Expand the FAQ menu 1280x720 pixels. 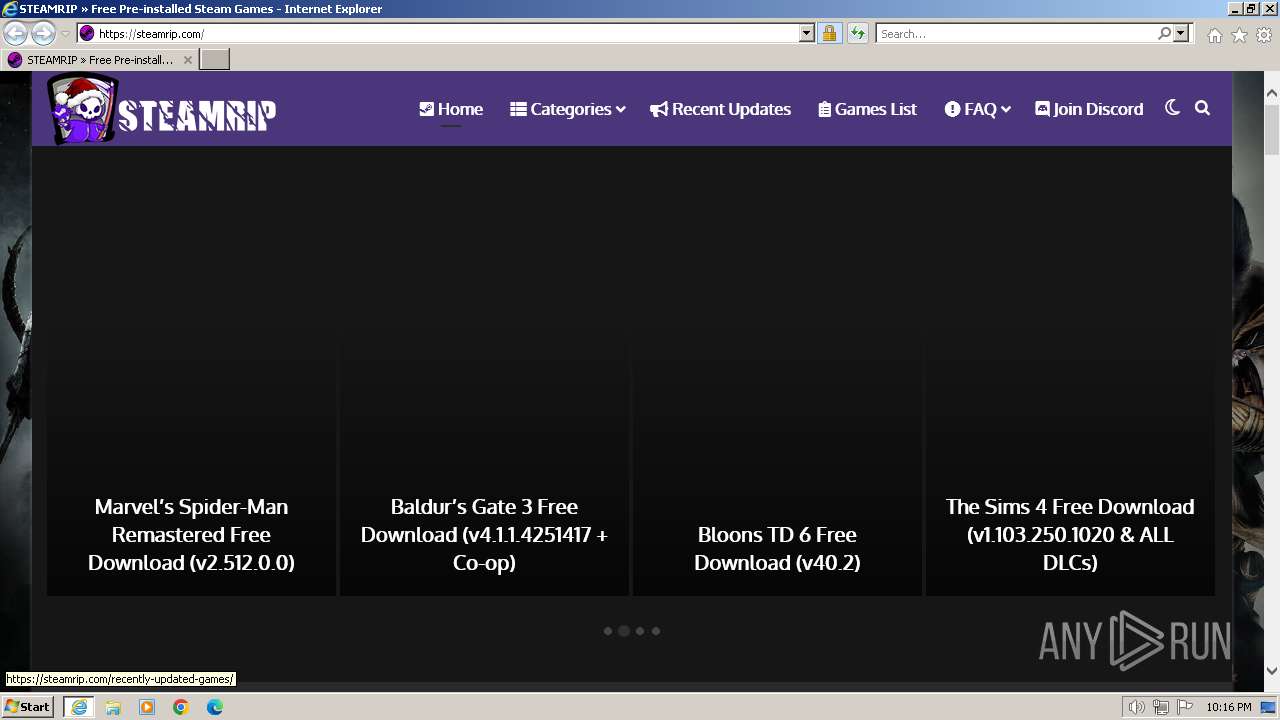point(977,109)
